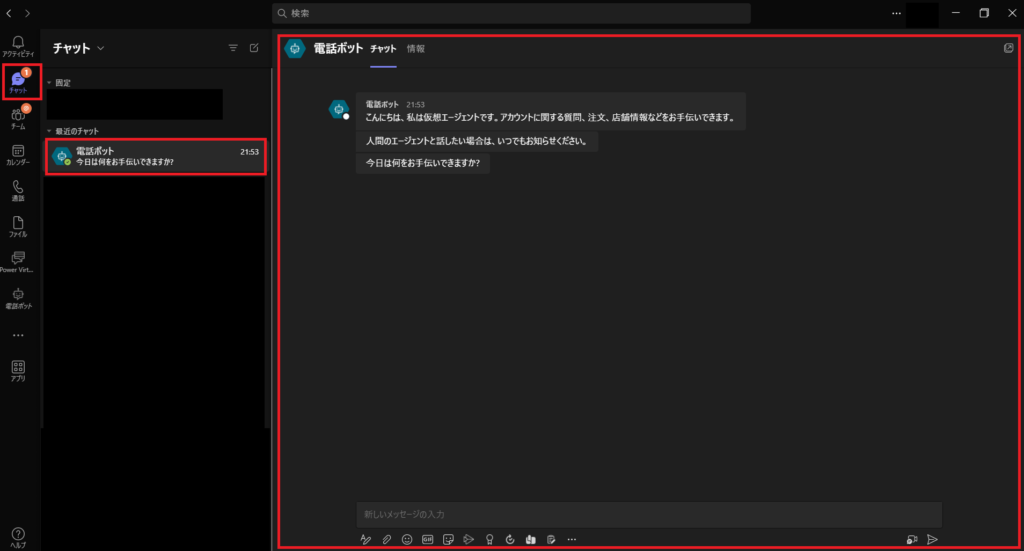Go back with the left arrow

click(x=9, y=13)
